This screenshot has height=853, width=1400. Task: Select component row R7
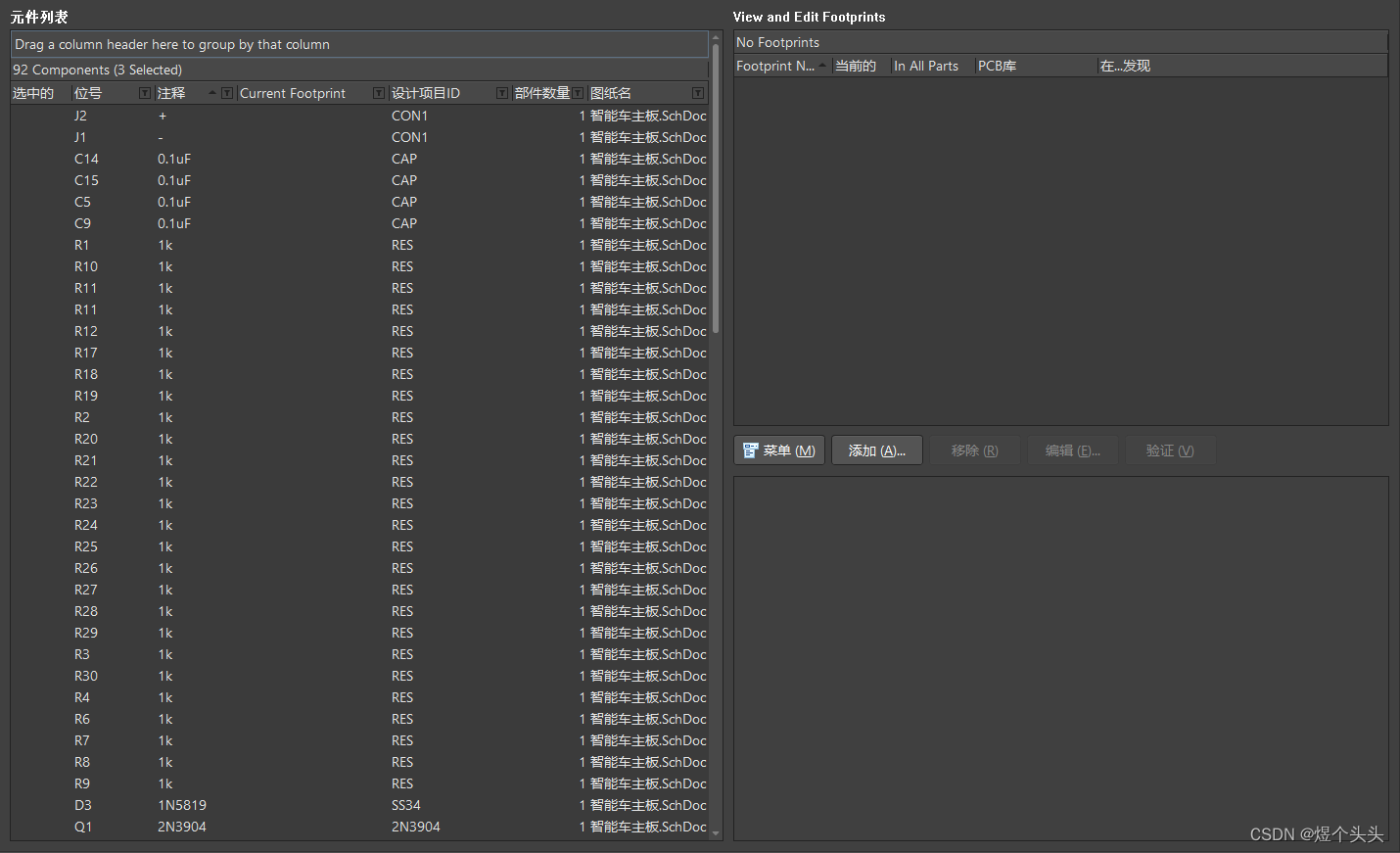pyautogui.click(x=359, y=740)
